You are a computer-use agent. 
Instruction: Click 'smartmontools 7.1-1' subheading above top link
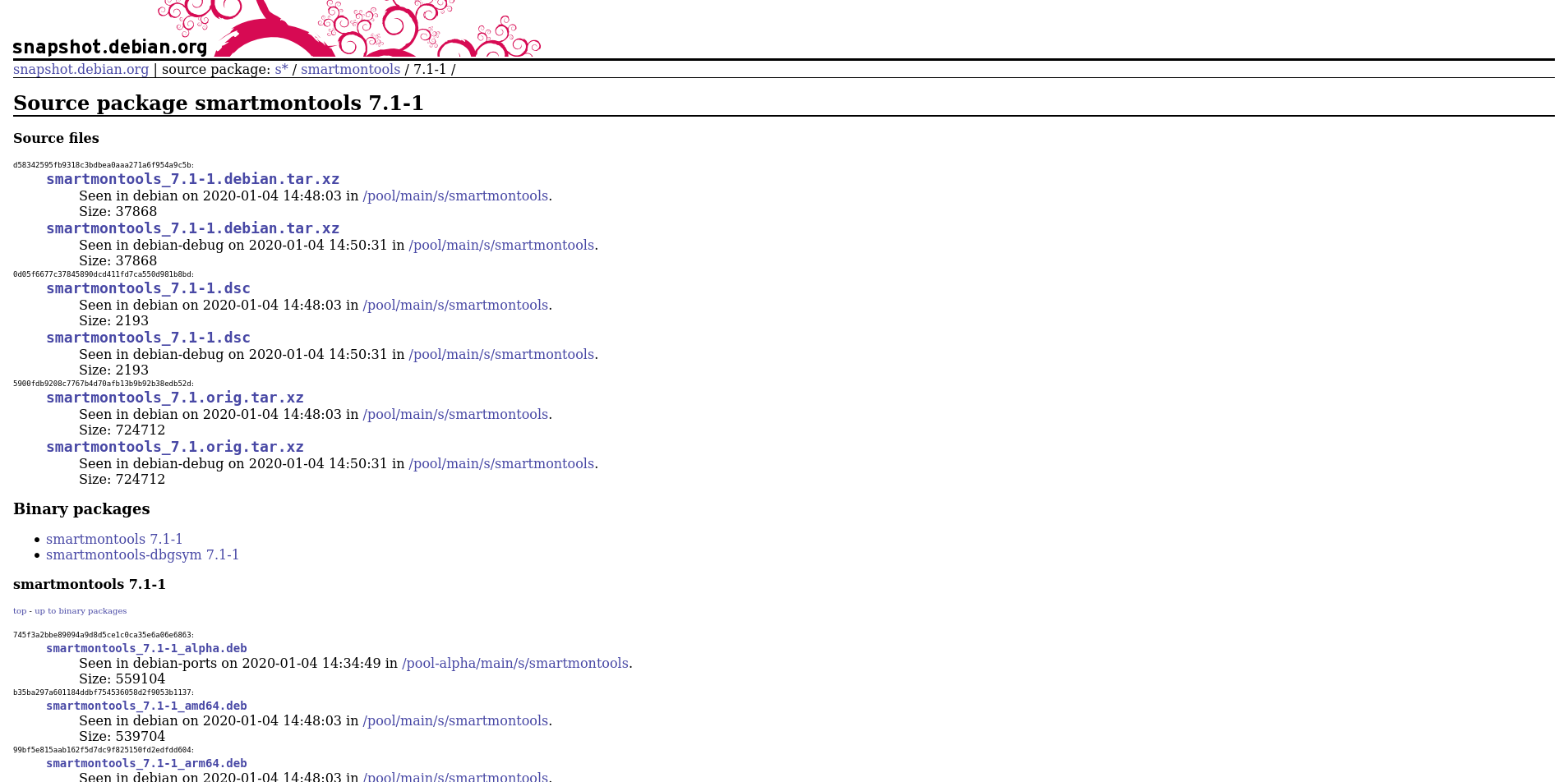point(90,584)
